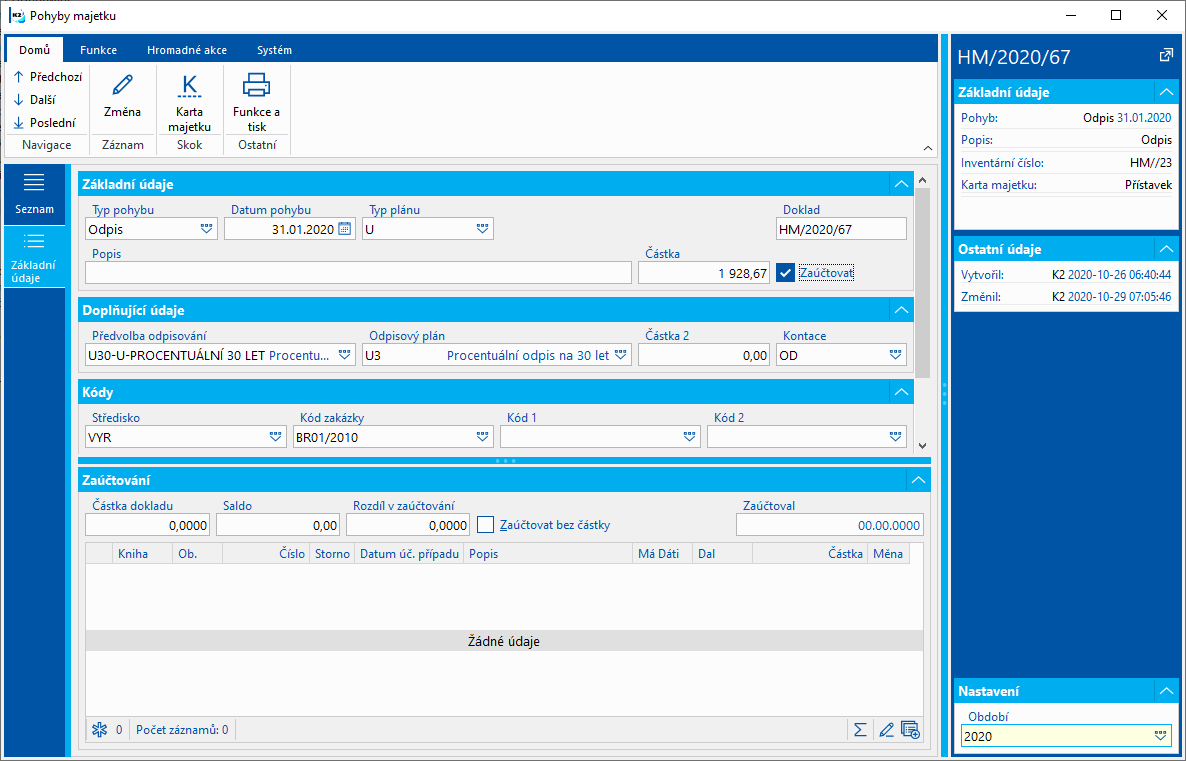Click the Částka dokladu field

tap(147, 525)
